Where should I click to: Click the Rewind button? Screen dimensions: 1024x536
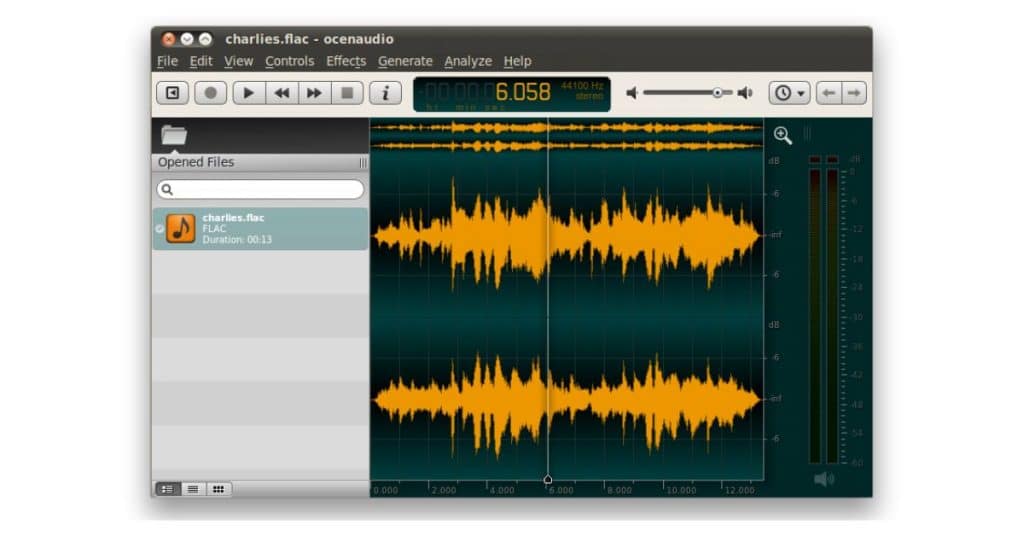pos(282,93)
